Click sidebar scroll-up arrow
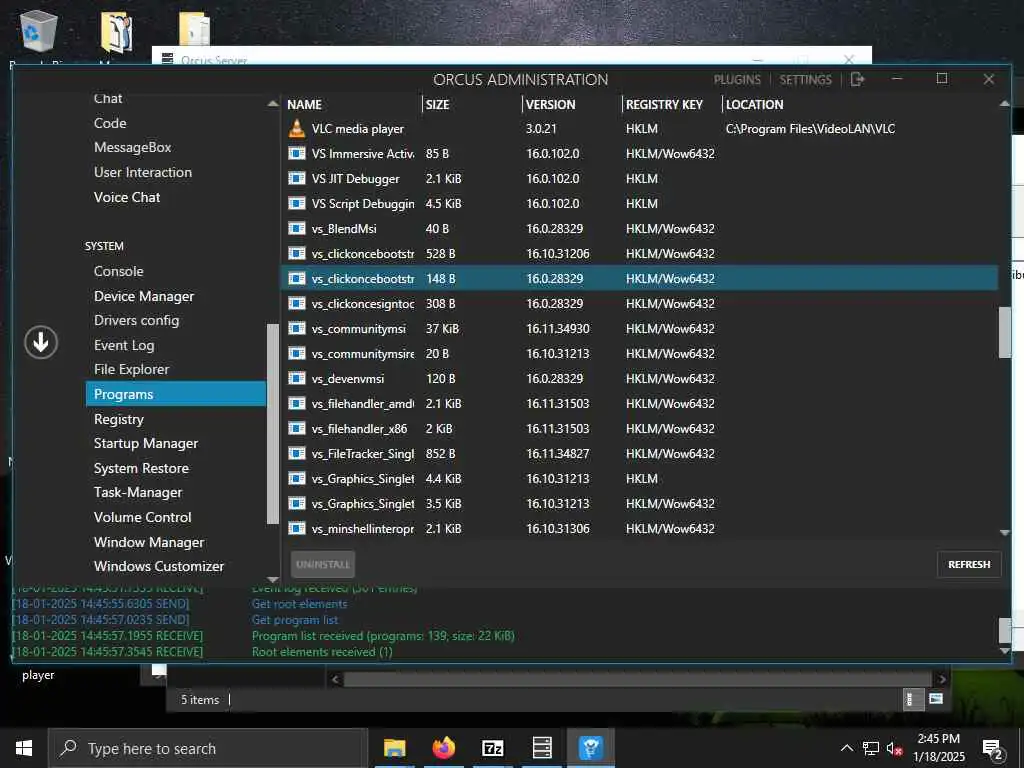1024x768 pixels. click(273, 104)
